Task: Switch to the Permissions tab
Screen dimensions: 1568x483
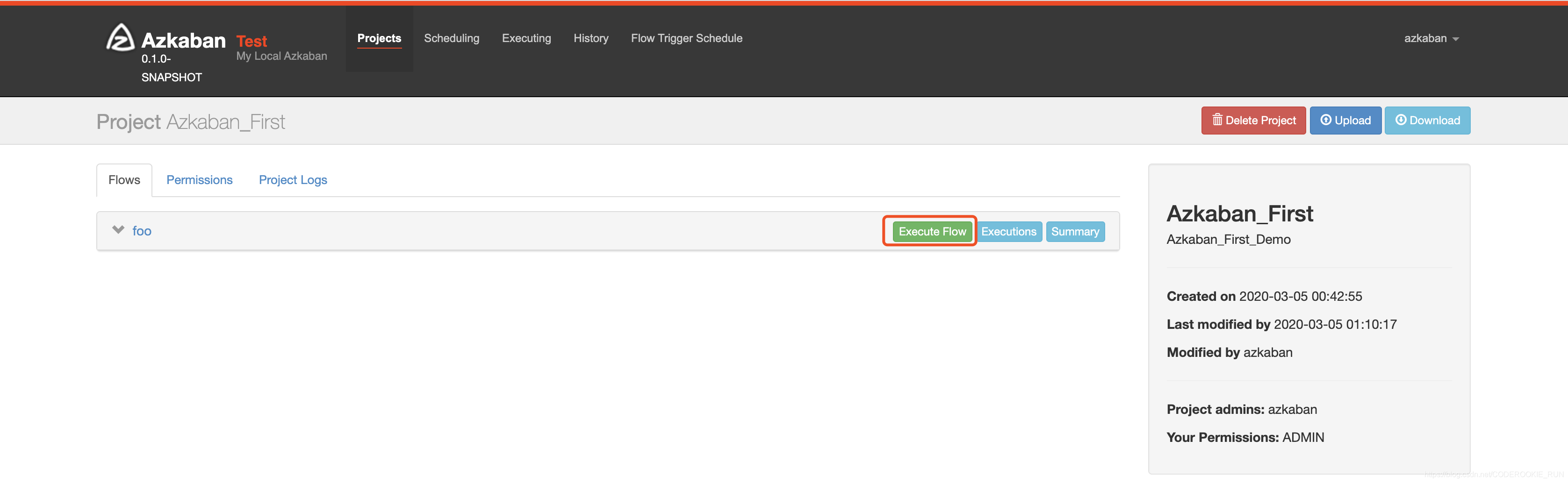Action: [200, 180]
